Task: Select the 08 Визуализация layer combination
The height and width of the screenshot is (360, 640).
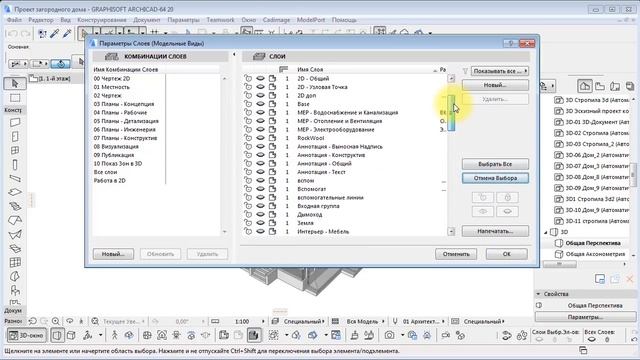Action: [116, 147]
